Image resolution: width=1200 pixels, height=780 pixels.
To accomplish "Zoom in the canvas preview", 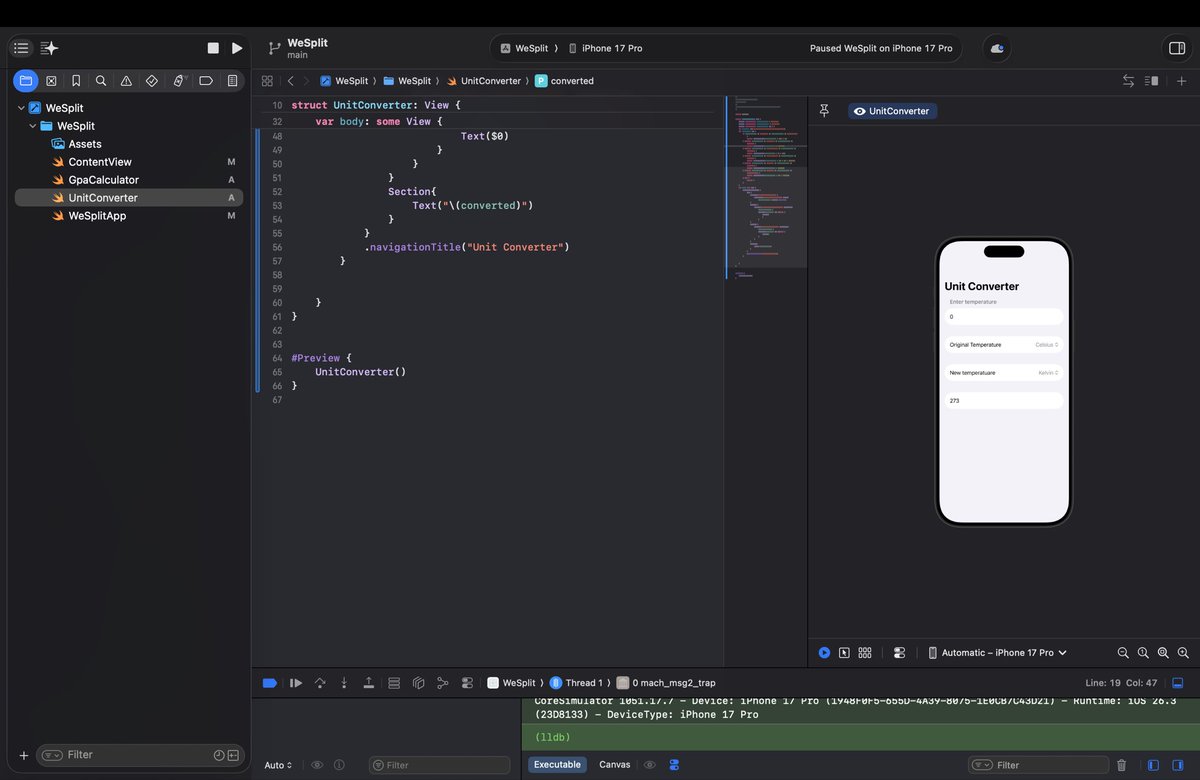I will 1183,653.
